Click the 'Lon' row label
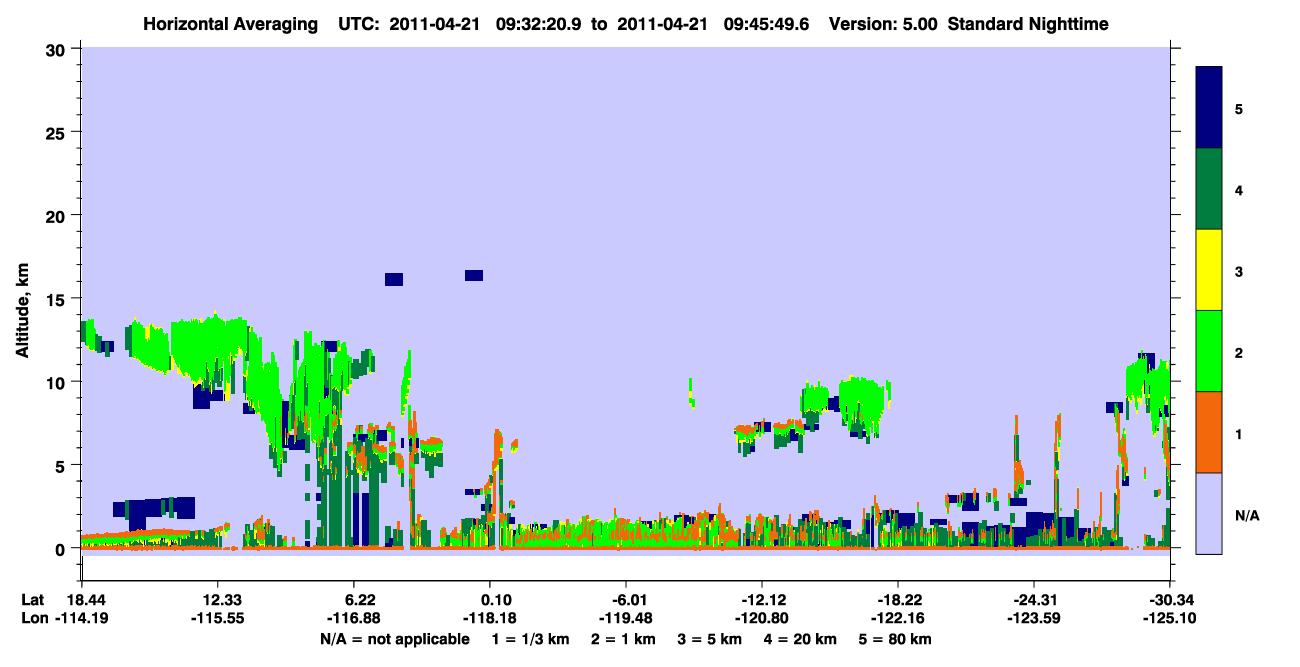Screen dimensions: 1300x667 click(33, 618)
